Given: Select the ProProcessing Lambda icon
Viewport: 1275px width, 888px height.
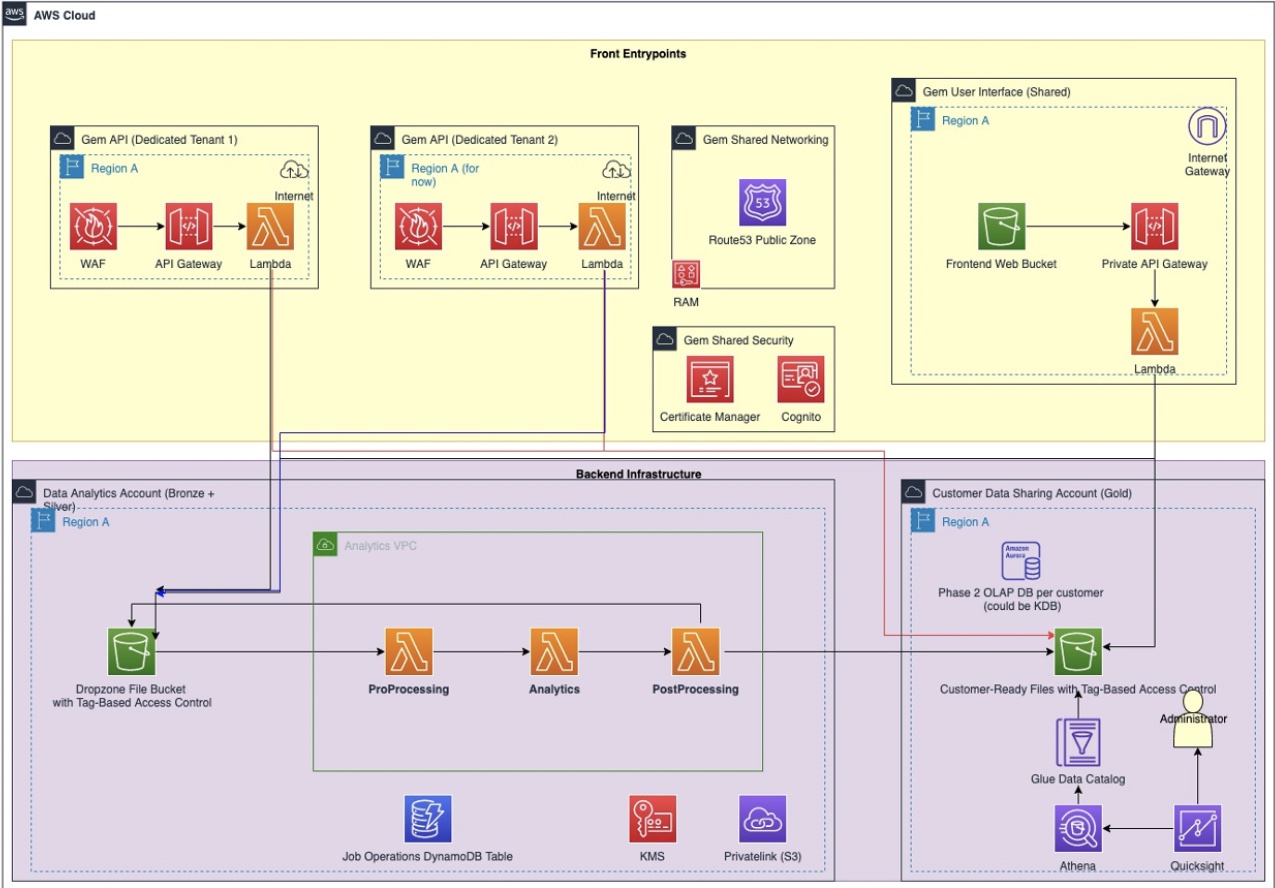Looking at the screenshot, I should [x=409, y=652].
